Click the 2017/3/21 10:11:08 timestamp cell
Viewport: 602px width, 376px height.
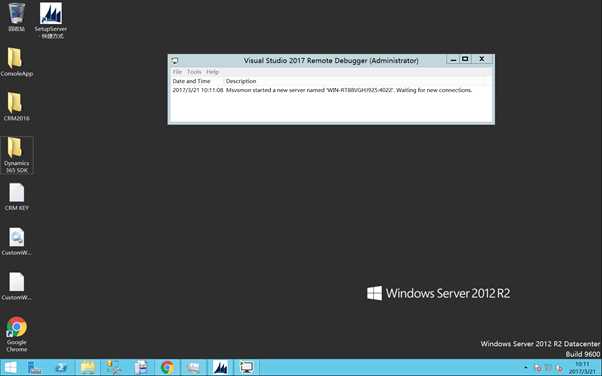pos(198,90)
